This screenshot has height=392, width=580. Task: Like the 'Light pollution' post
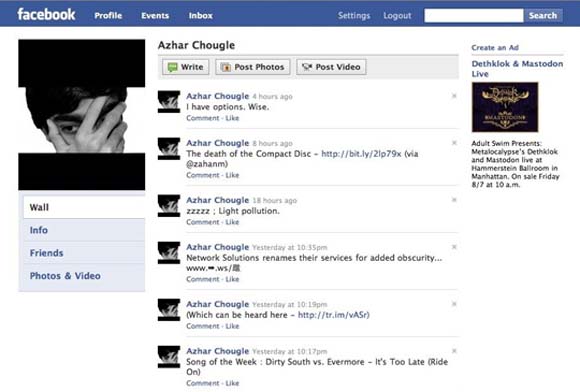coord(232,222)
